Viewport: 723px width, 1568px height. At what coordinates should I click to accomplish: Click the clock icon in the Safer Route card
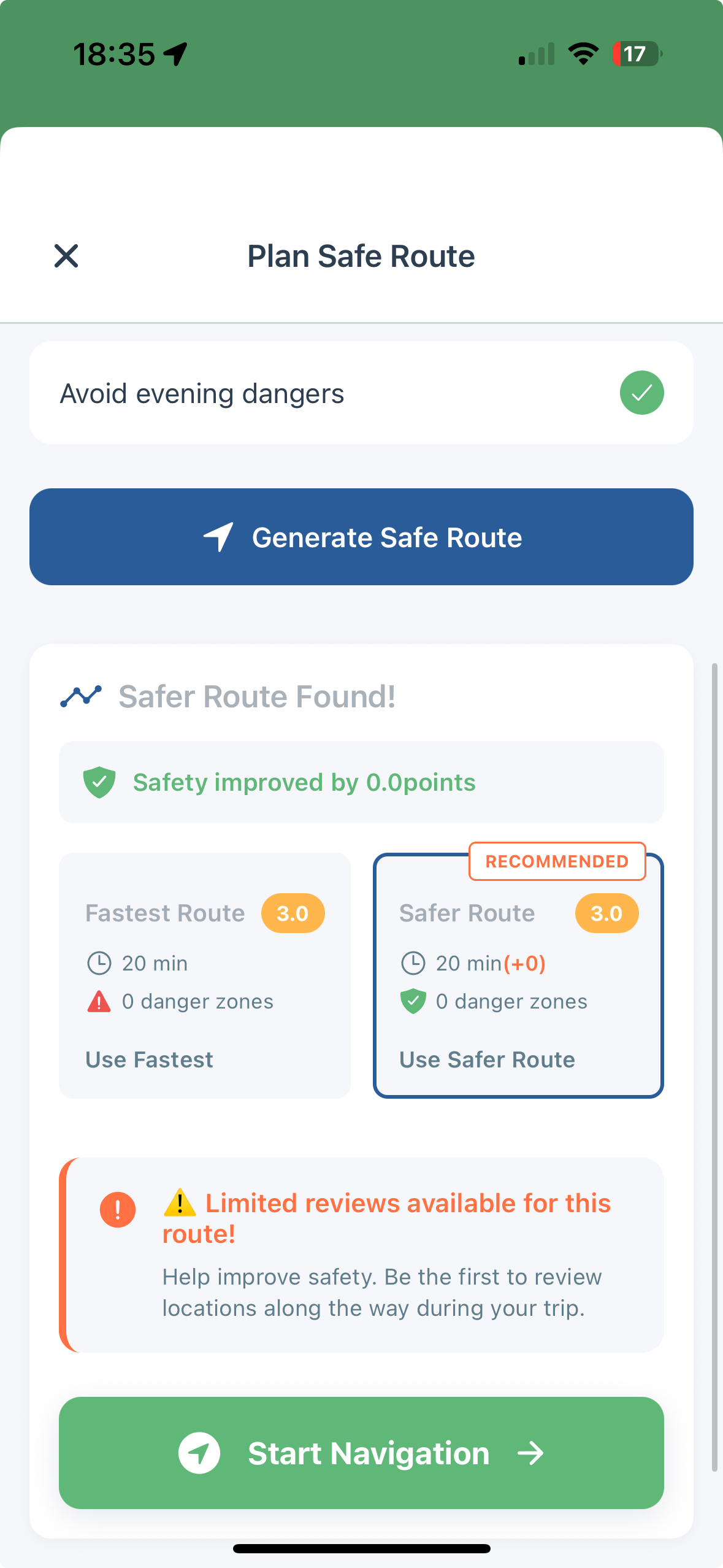[x=414, y=963]
